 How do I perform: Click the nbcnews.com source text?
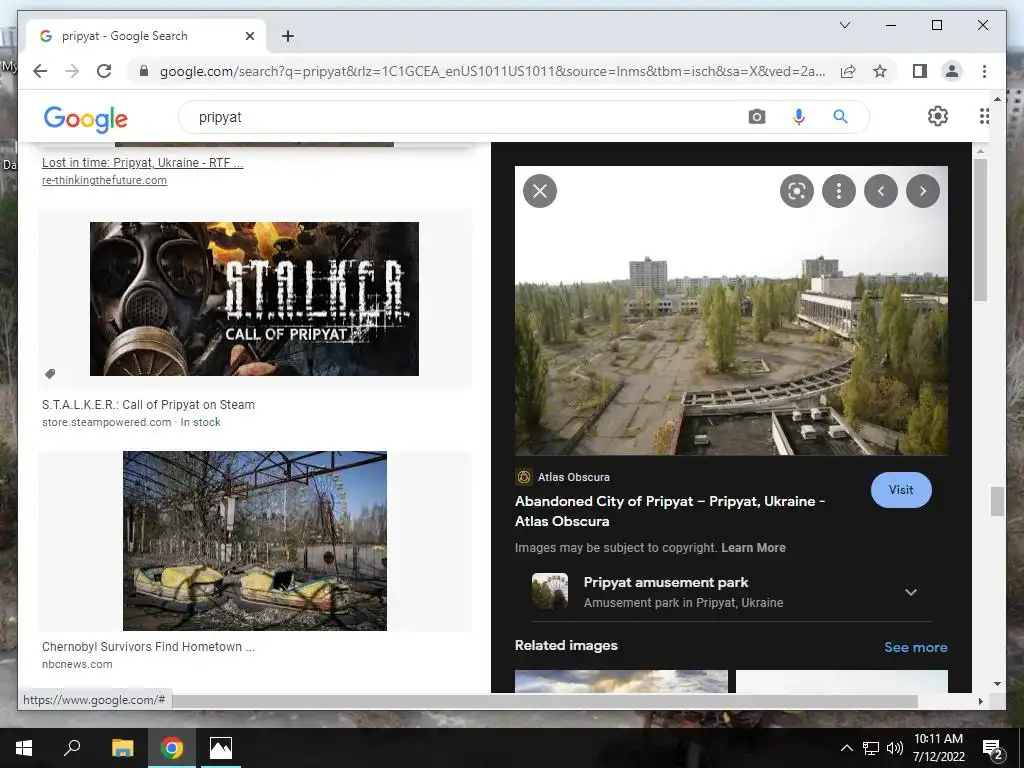click(77, 664)
